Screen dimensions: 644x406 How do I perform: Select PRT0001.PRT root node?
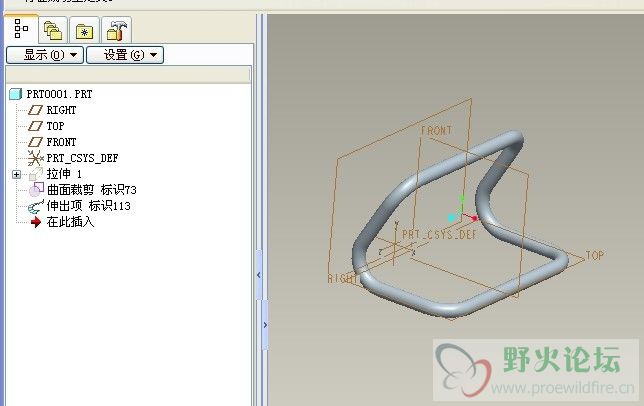[59, 94]
